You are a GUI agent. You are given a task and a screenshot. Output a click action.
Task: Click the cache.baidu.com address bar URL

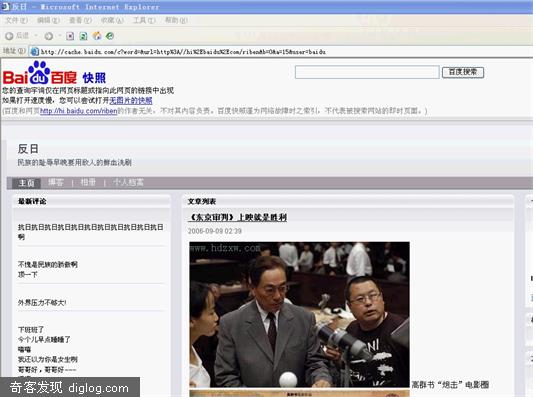coord(184,52)
